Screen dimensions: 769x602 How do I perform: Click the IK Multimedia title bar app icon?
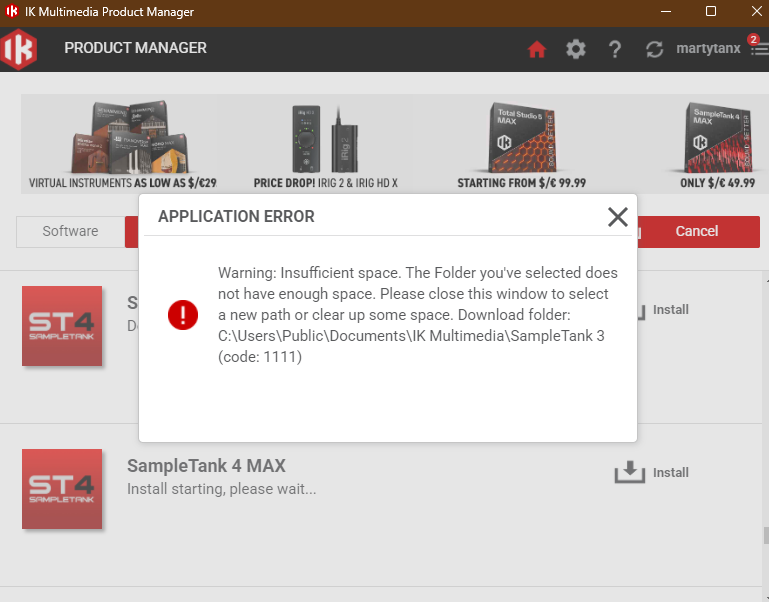point(12,11)
